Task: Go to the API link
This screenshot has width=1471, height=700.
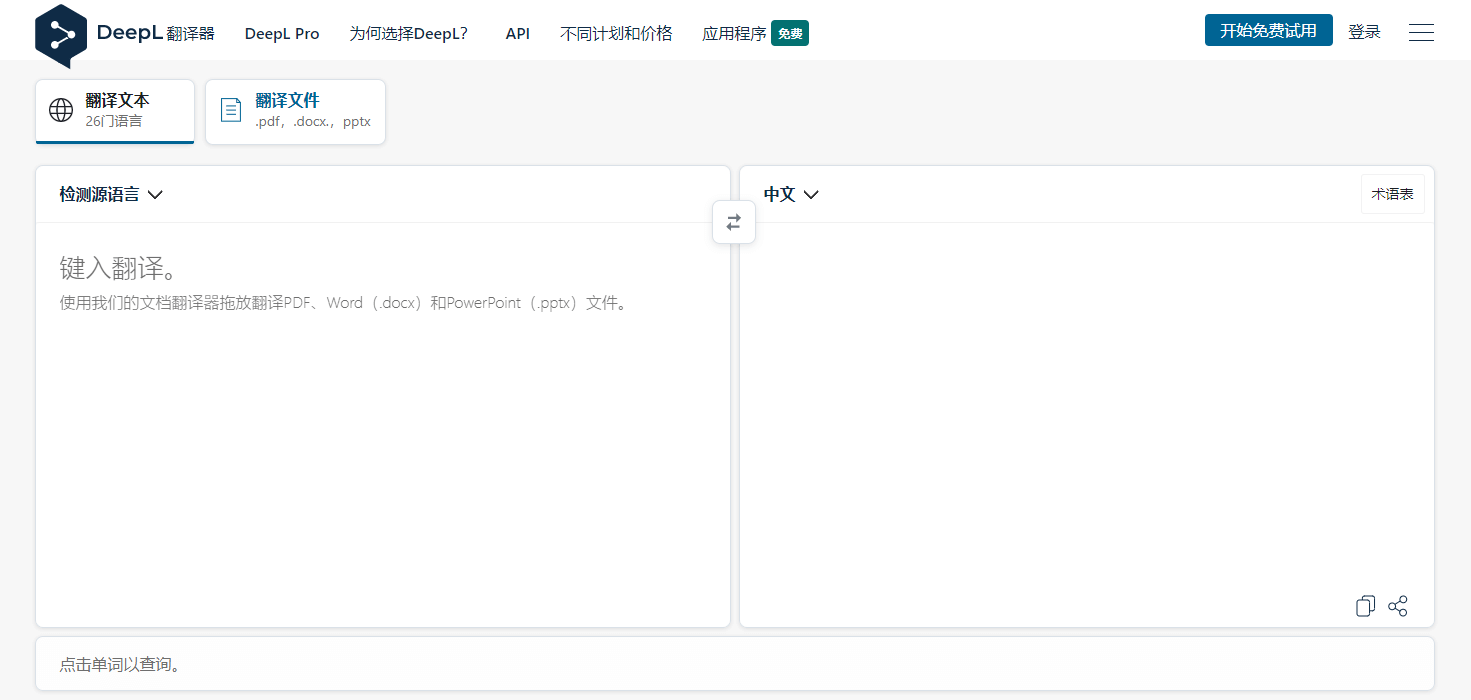Action: pyautogui.click(x=518, y=33)
